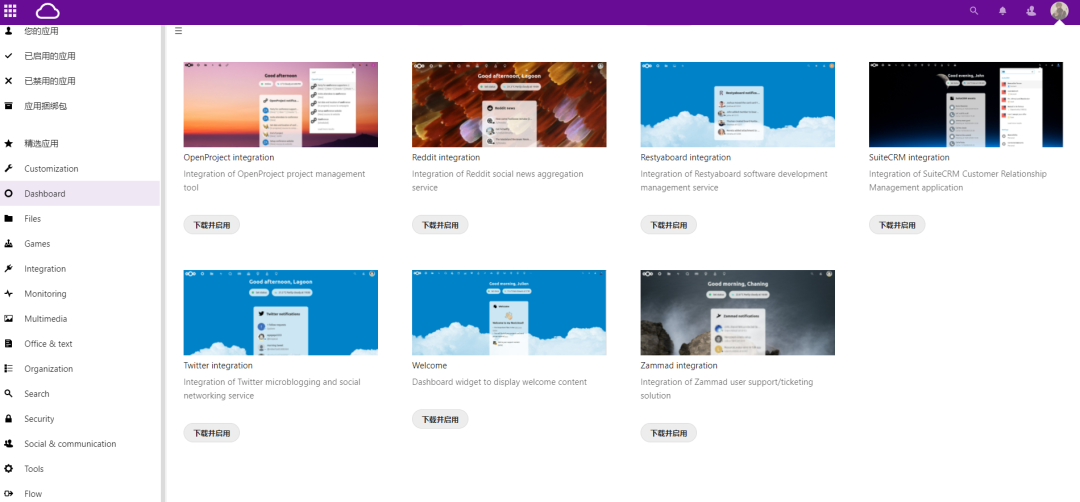Click the arrow icon beside Flow
The height and width of the screenshot is (502, 1080).
pyautogui.click(x=8, y=494)
